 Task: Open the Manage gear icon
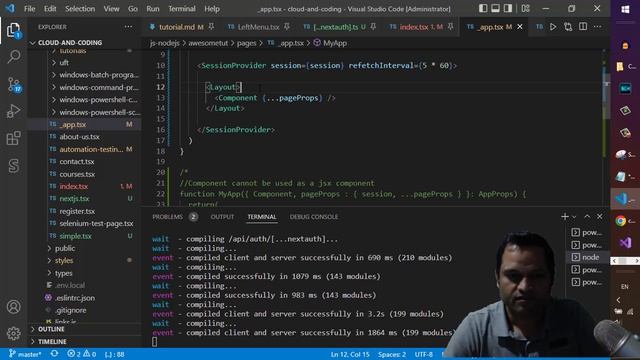(13, 333)
